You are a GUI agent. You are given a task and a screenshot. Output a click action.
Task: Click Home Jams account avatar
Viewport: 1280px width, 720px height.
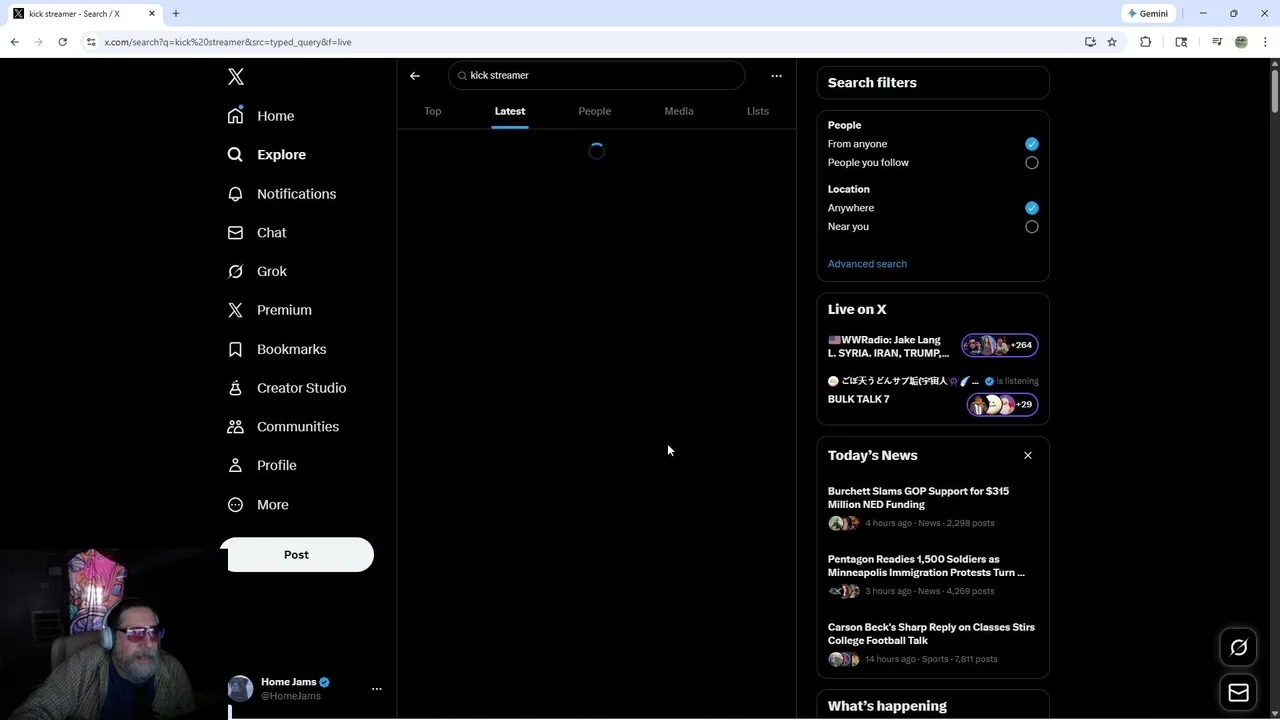click(240, 689)
